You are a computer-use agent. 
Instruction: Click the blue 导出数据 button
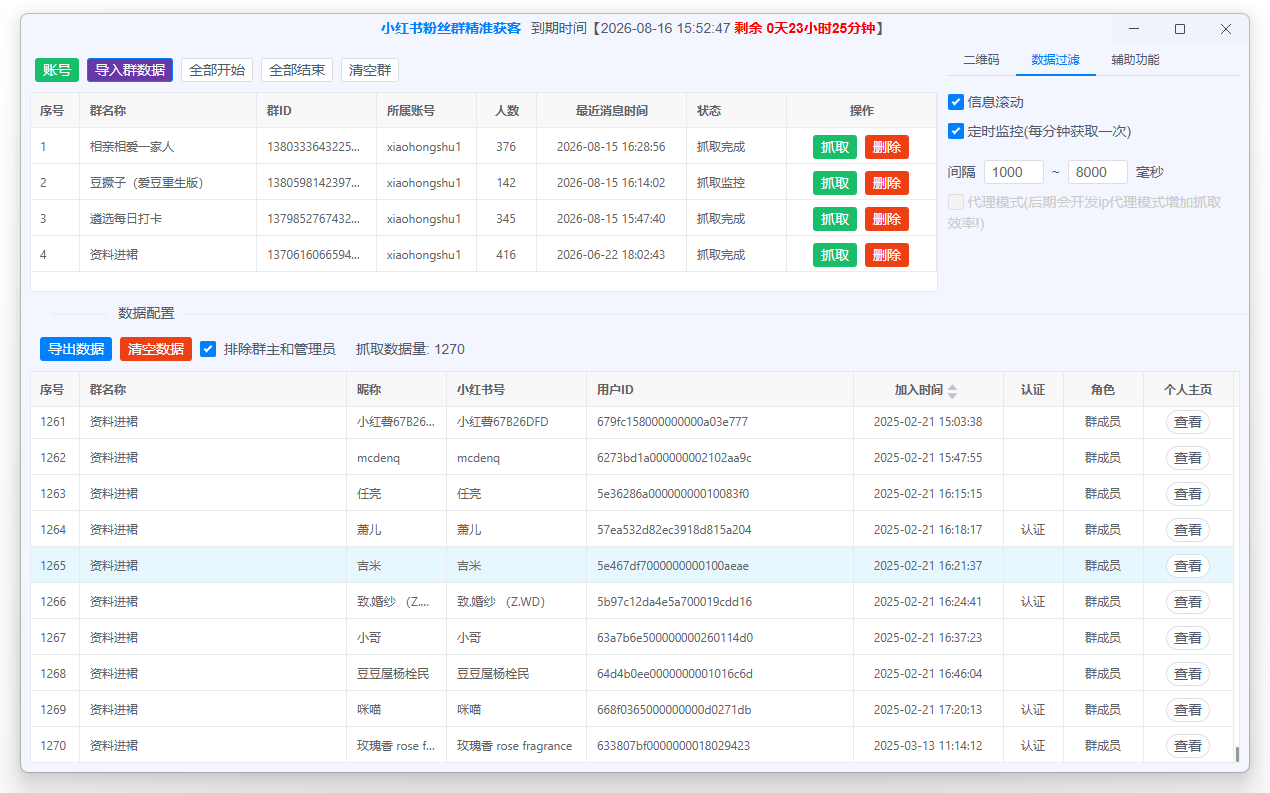click(x=76, y=349)
